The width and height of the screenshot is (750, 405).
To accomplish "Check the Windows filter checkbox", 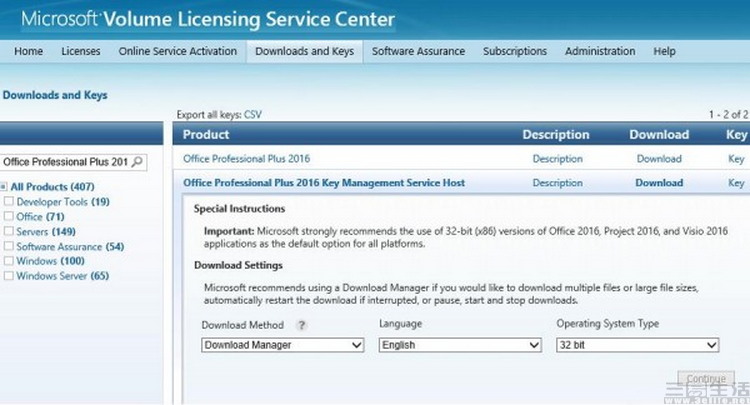I will pos(9,261).
